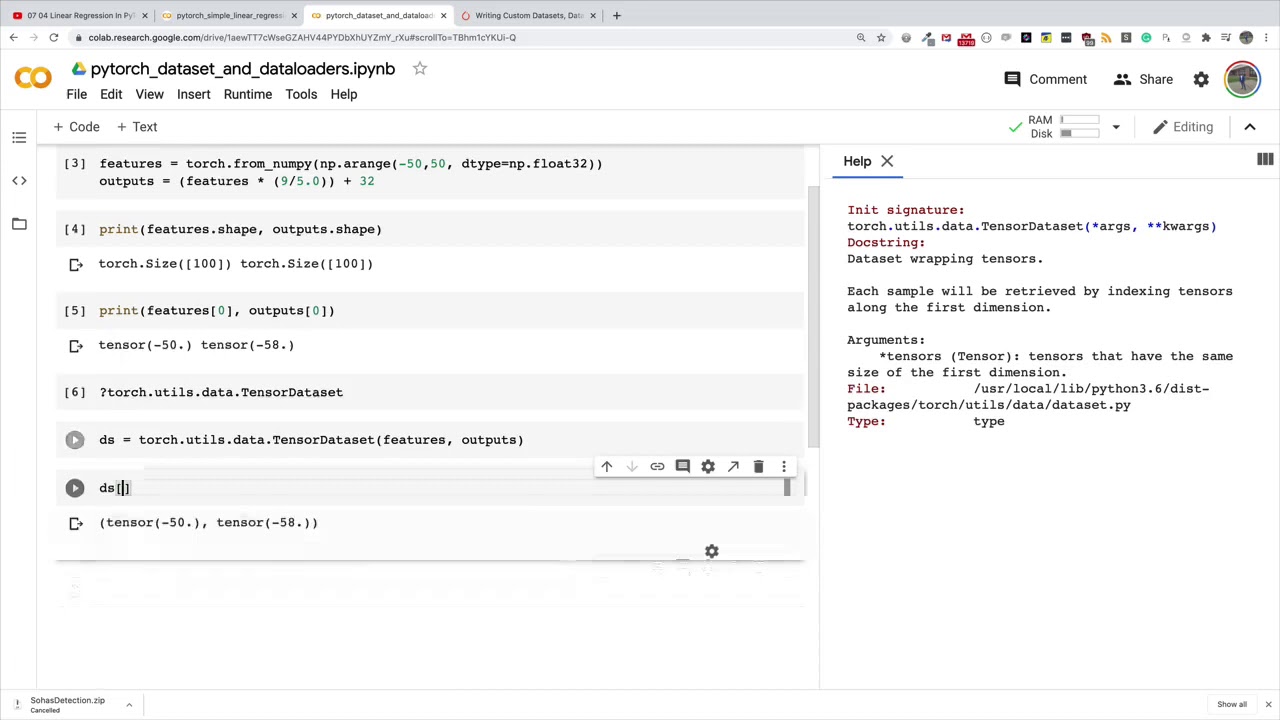Open editor settings gear in cell toolbar
This screenshot has height=720, width=1280.
pyautogui.click(x=708, y=466)
